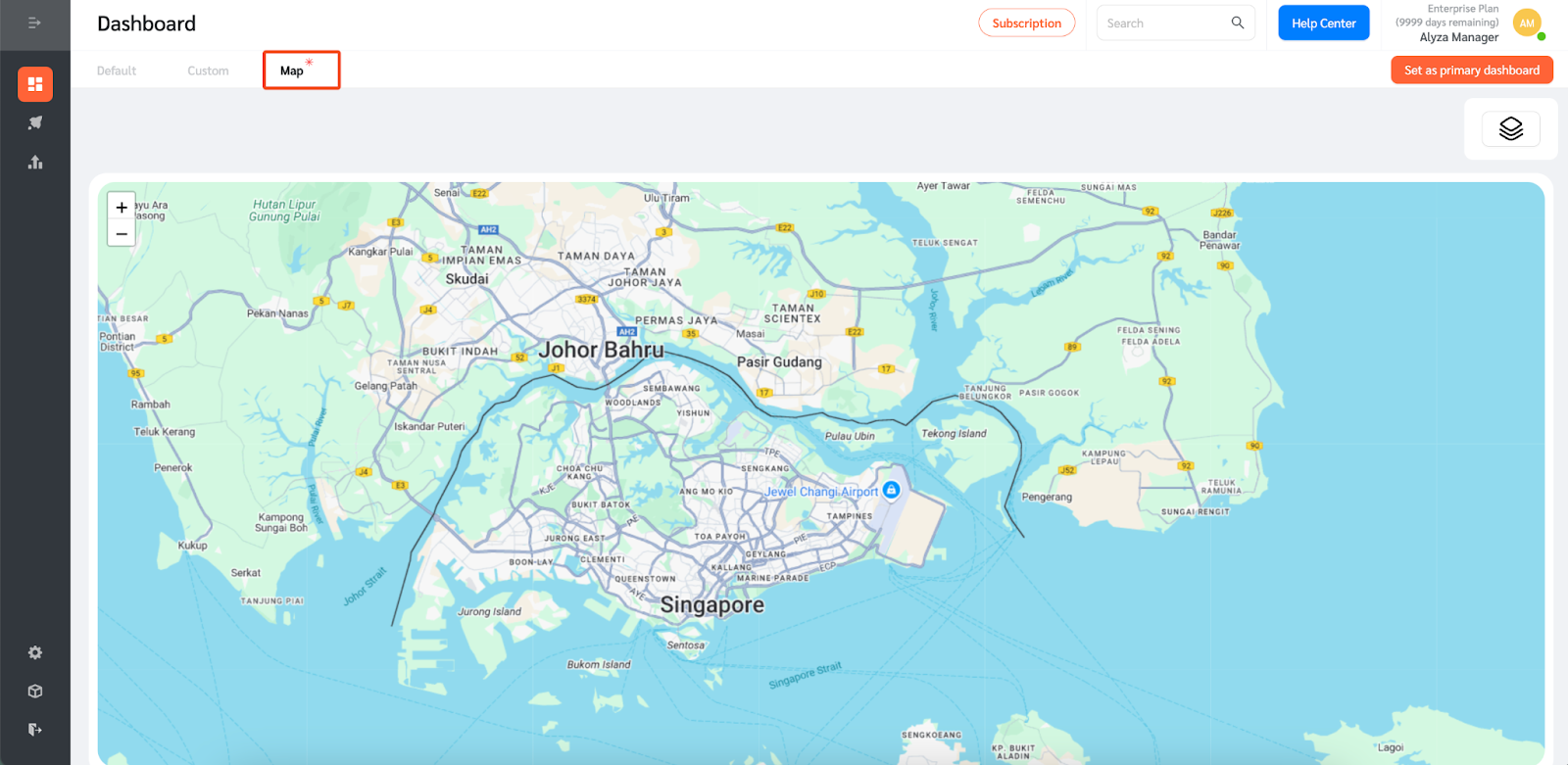
Task: Click Singapore label on the map
Action: coord(711,605)
